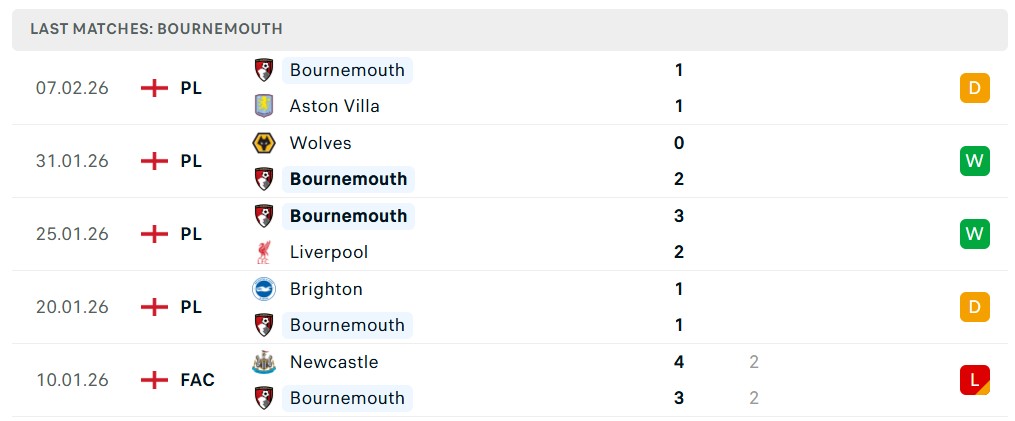This screenshot has height=421, width=1015.
Task: Open the Newcastle team link
Action: pos(334,362)
